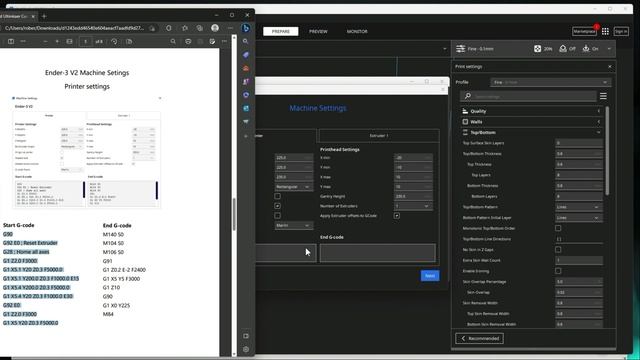Expand the print settings summary bar chevron

[x=609, y=49]
